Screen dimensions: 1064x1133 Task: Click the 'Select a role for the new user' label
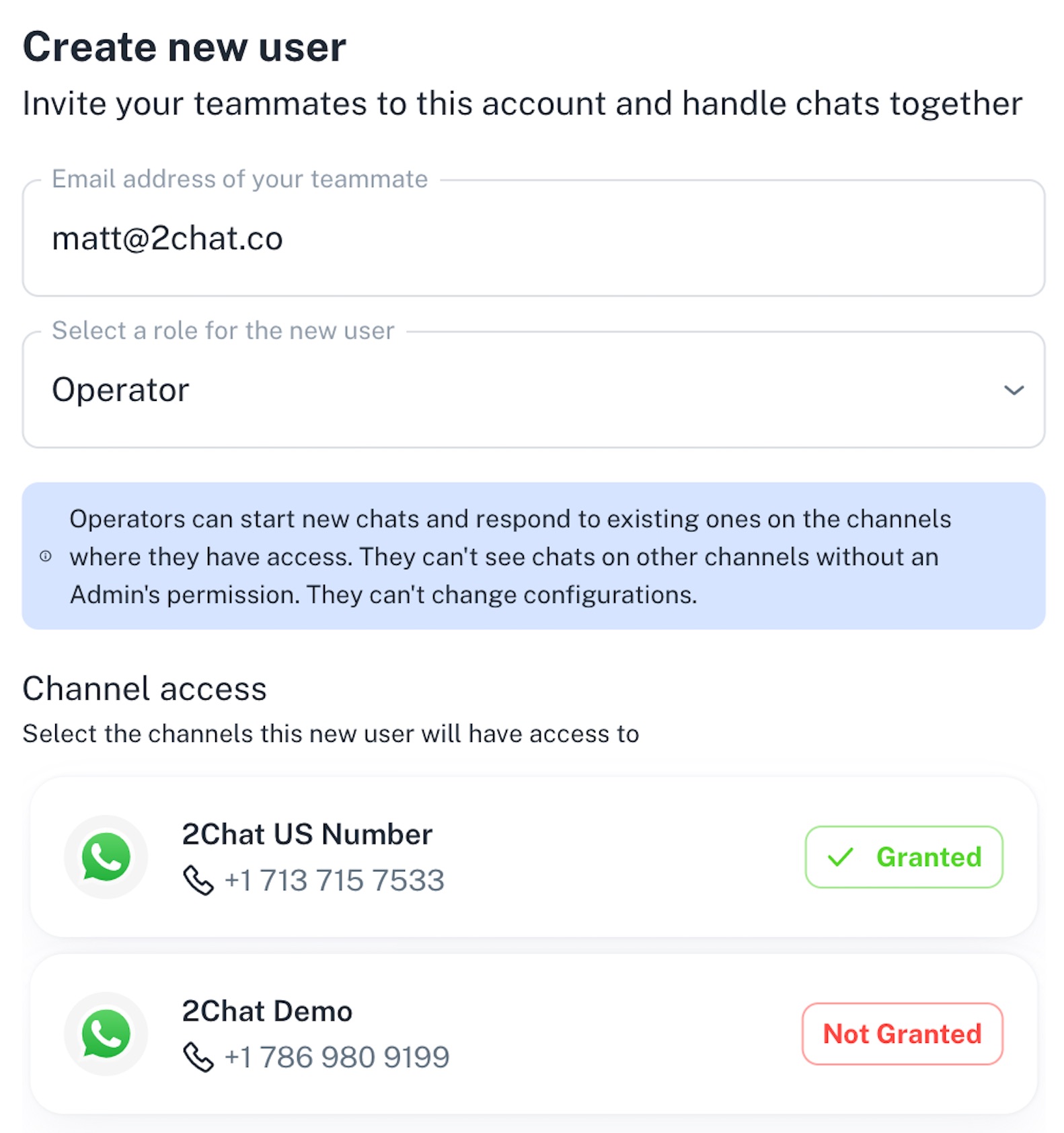pos(223,331)
